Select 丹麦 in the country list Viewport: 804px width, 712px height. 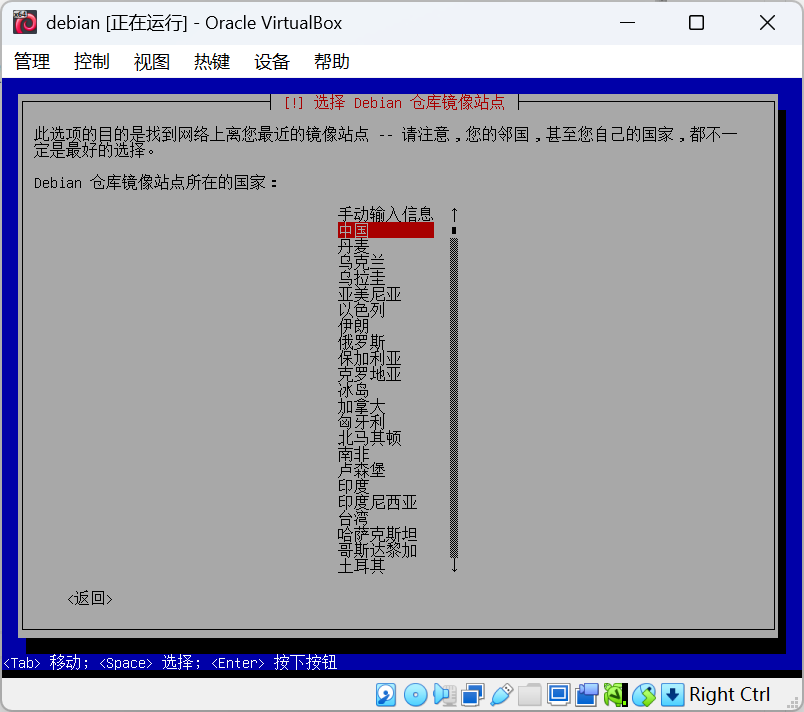353,246
